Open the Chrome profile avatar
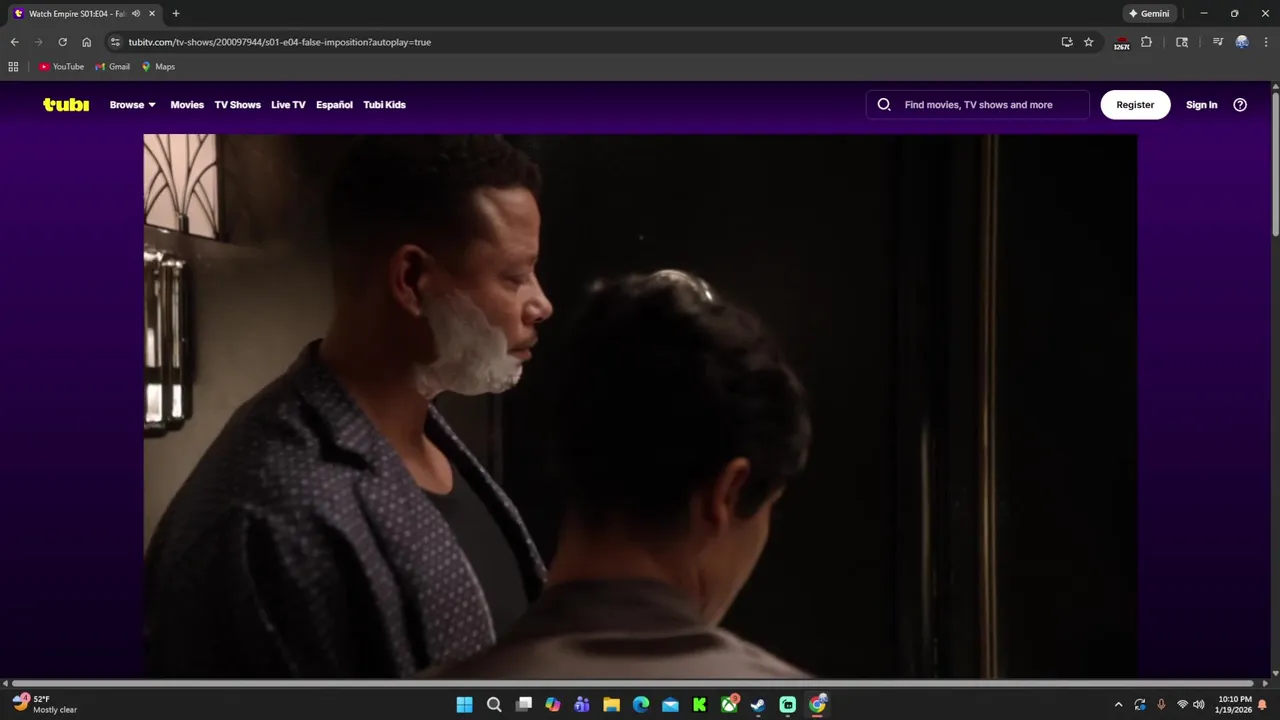Viewport: 1280px width, 720px height. pyautogui.click(x=1242, y=42)
